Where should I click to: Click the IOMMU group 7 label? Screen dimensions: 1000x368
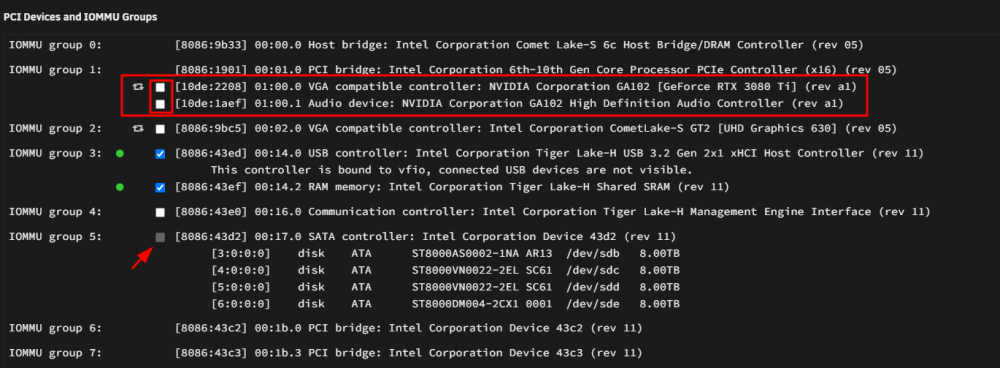coord(55,353)
